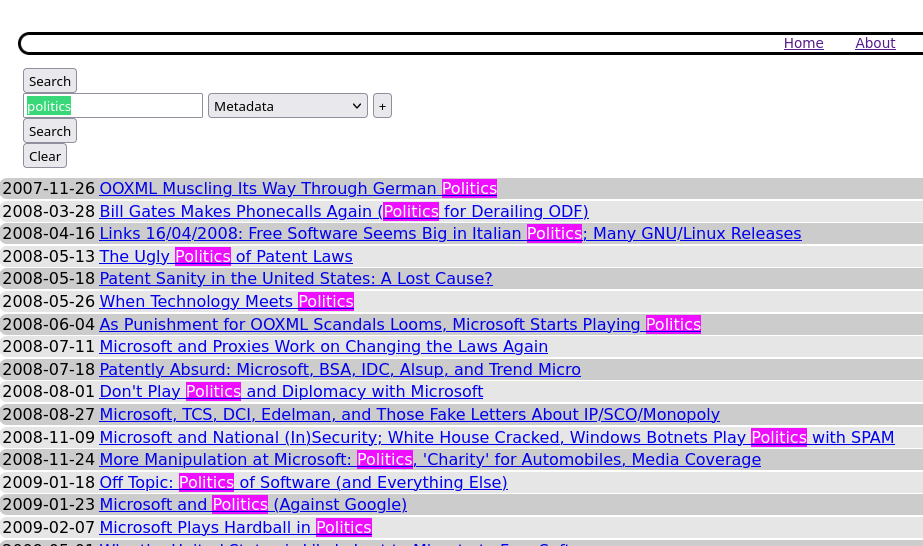Click the plus button to add a search field

[382, 106]
